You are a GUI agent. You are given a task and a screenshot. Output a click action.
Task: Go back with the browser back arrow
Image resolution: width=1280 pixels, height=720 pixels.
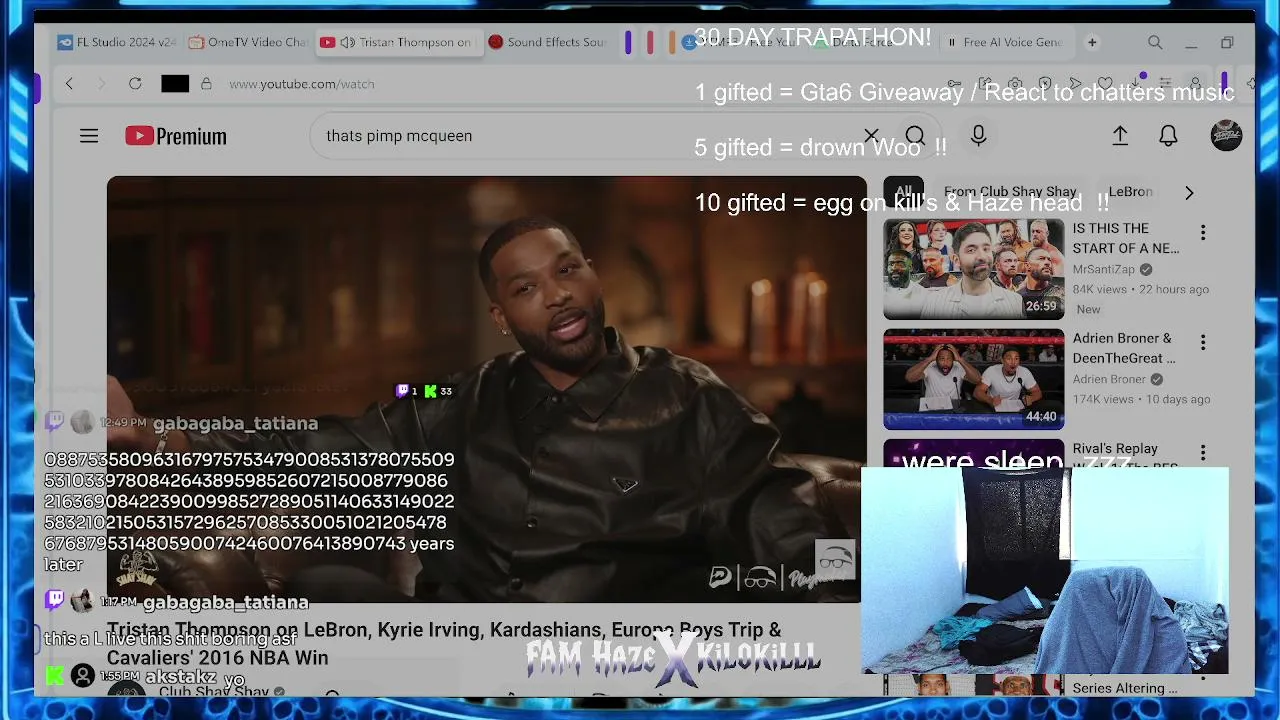[69, 84]
